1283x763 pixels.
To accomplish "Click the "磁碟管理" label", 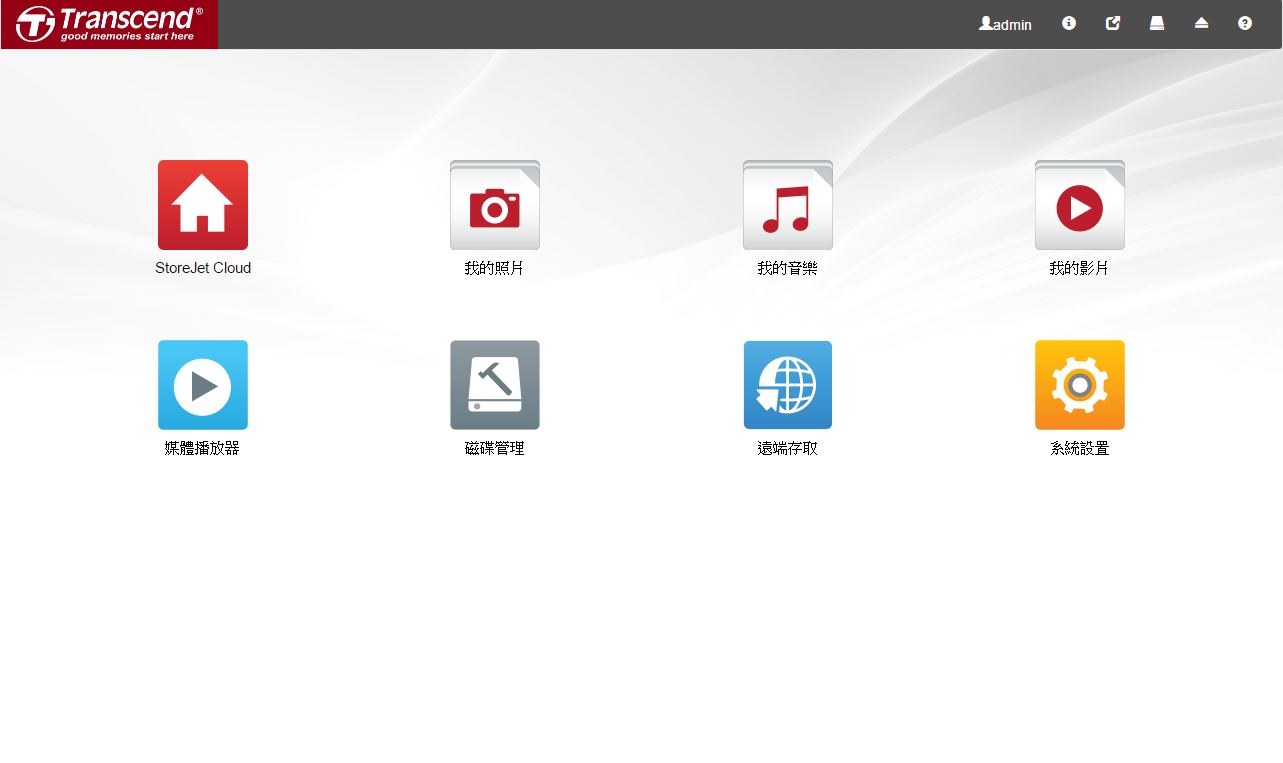I will [x=495, y=449].
